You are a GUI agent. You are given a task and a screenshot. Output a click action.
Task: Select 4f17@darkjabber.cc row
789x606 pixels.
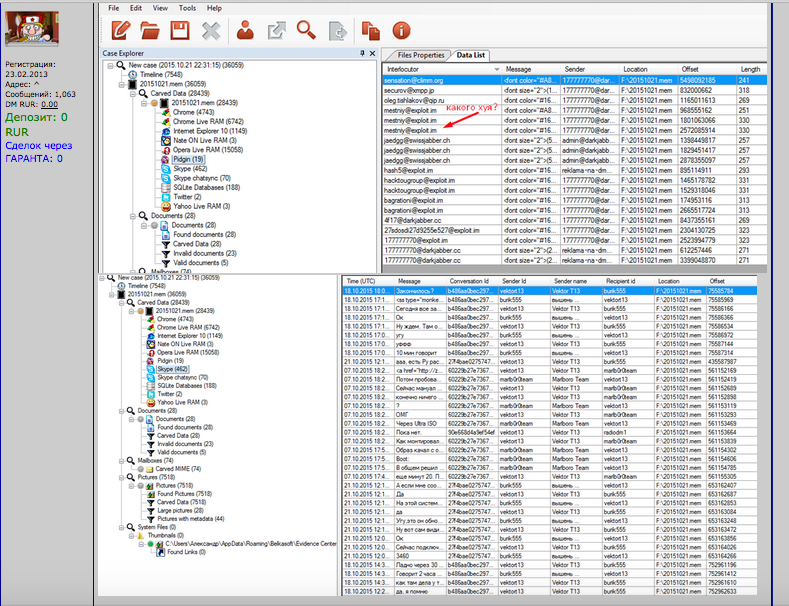coord(575,220)
